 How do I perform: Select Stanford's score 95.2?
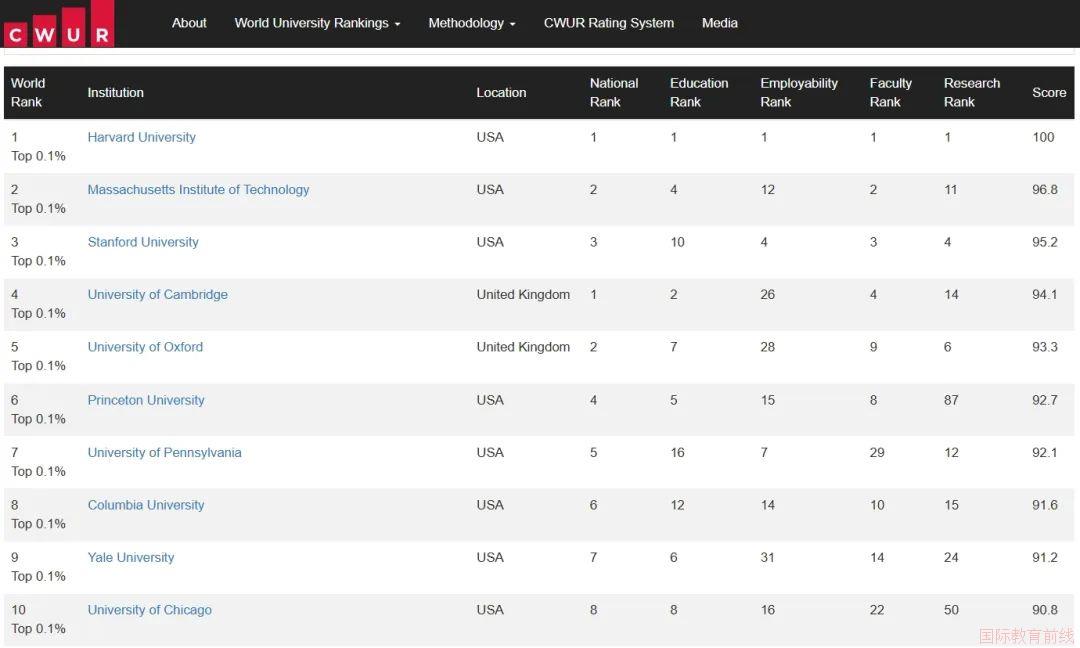click(1044, 242)
